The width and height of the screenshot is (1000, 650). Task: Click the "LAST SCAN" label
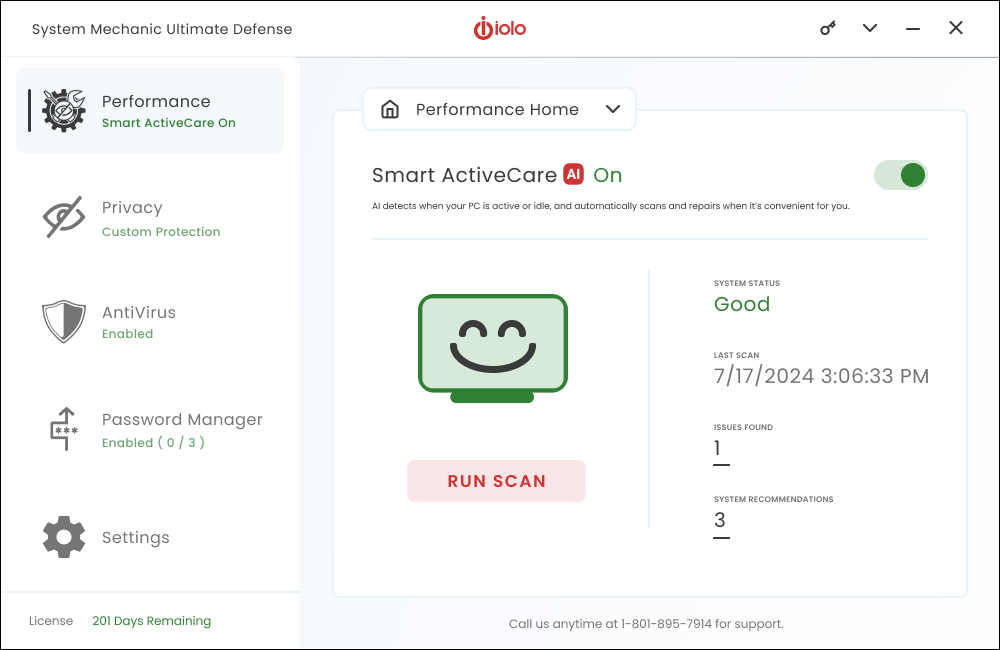tap(737, 355)
